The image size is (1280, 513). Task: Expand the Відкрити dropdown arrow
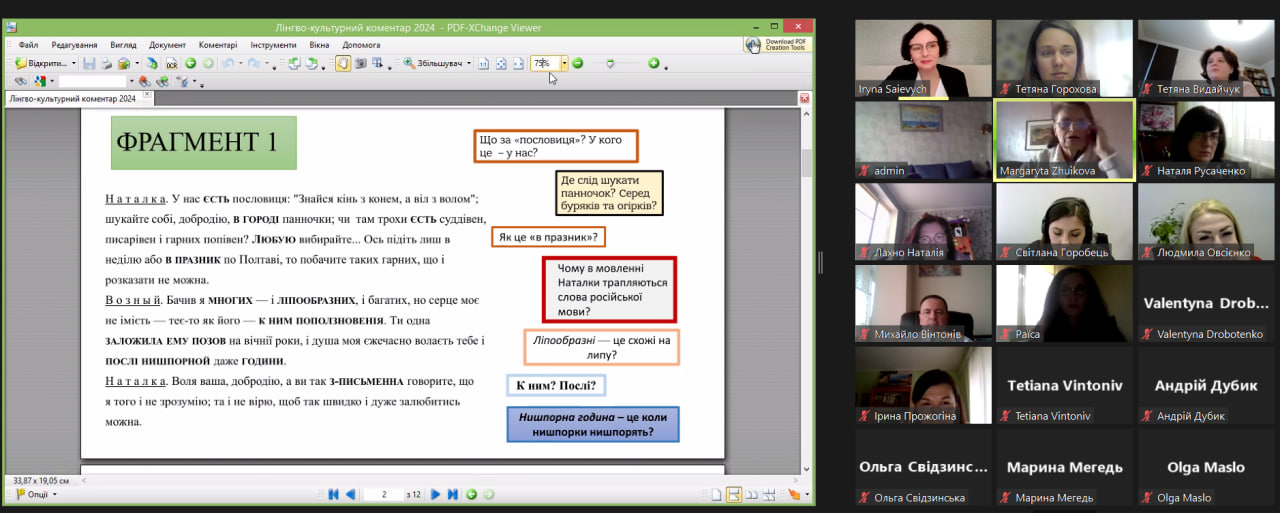point(74,64)
